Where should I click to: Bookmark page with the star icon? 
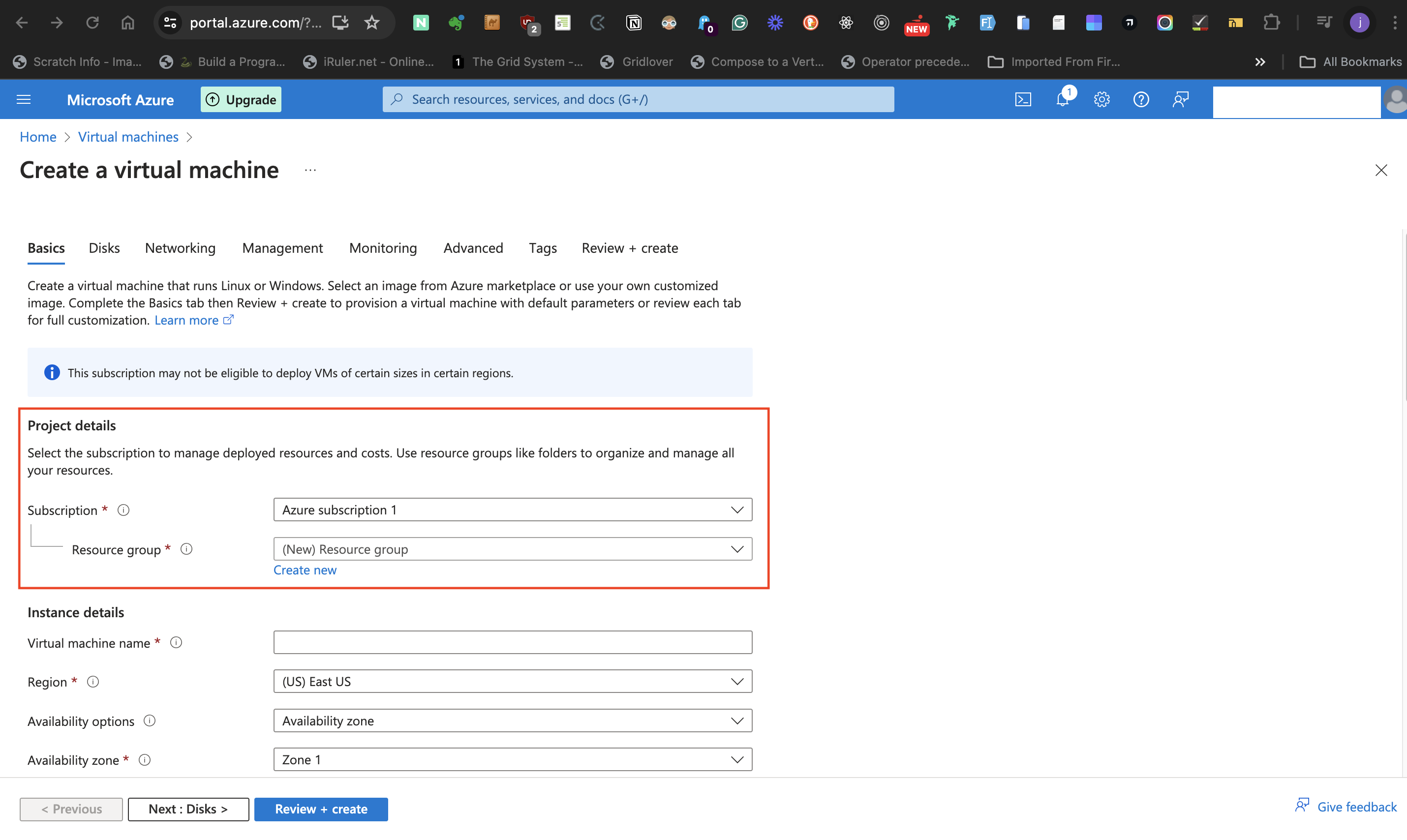click(371, 23)
